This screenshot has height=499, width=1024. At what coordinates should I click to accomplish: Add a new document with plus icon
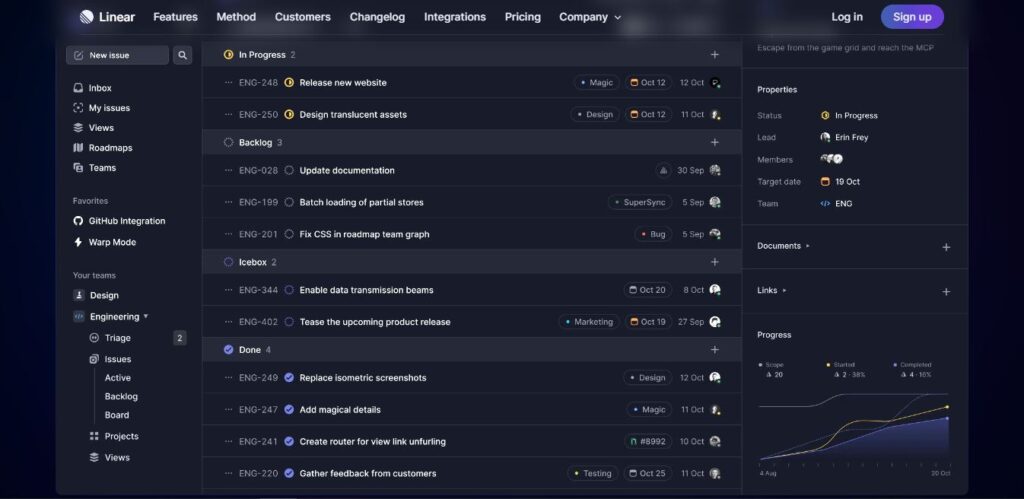point(946,247)
